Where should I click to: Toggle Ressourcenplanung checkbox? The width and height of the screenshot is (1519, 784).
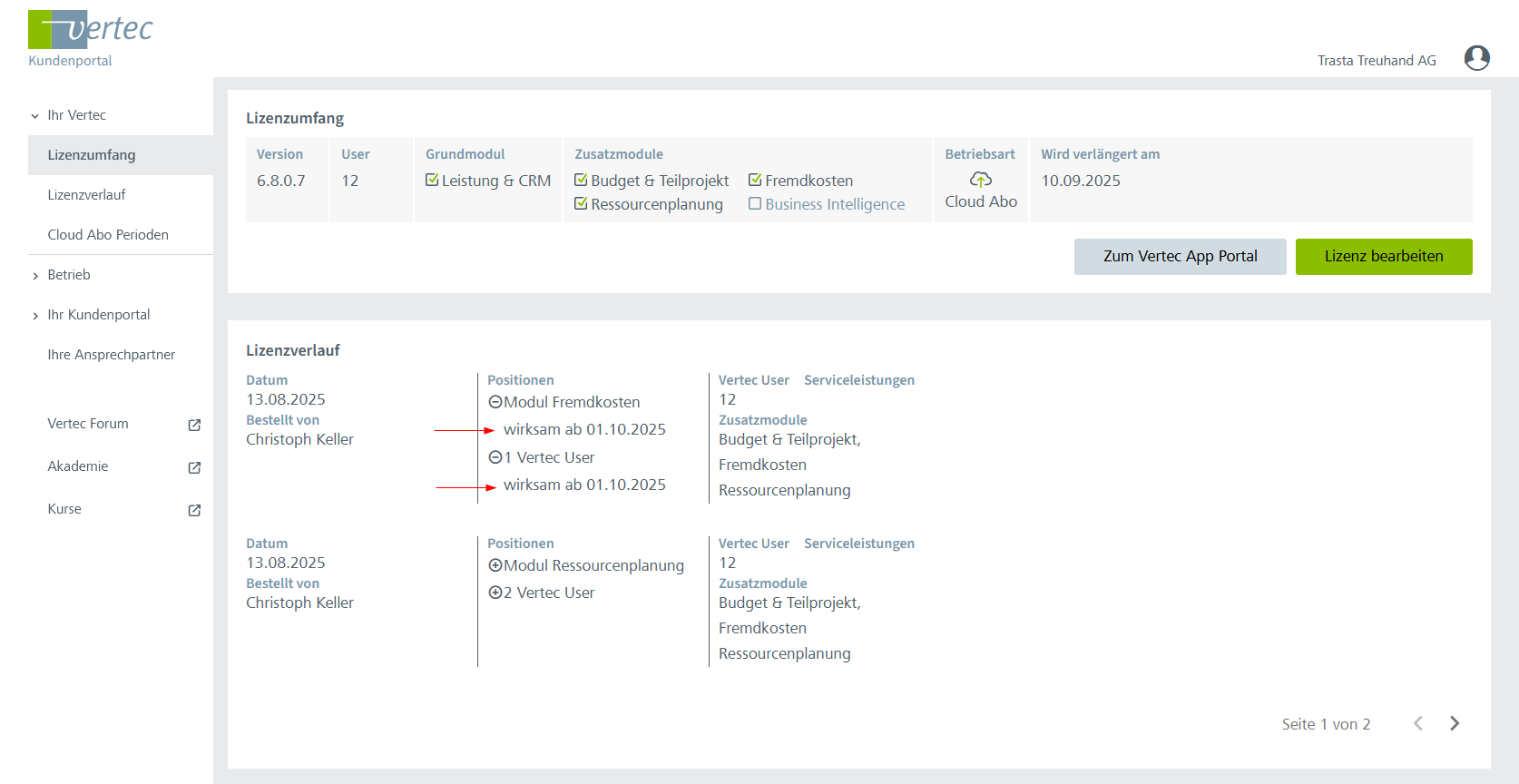pos(581,203)
